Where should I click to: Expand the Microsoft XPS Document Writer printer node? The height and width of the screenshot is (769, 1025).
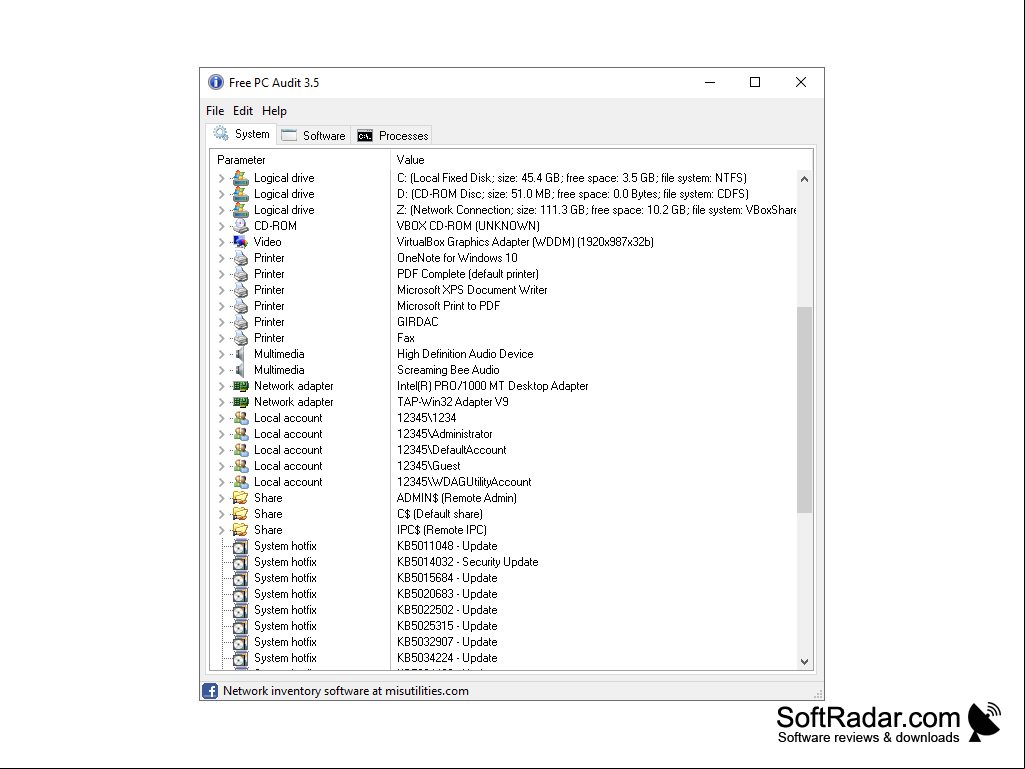pos(222,290)
